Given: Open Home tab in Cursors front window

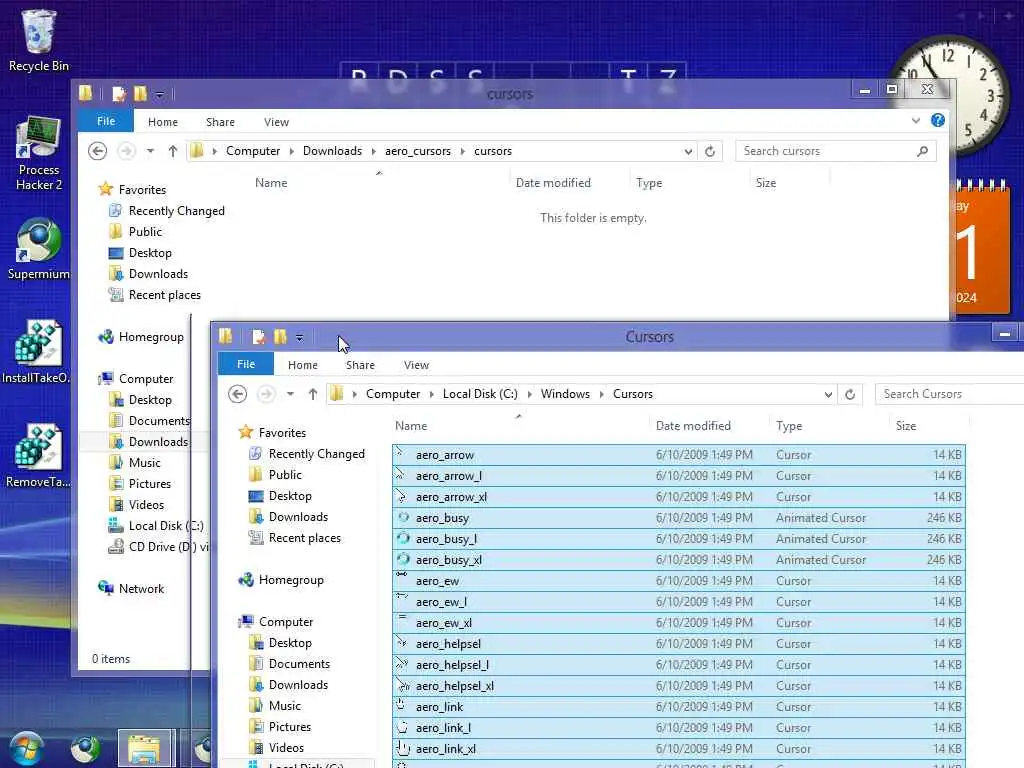Looking at the screenshot, I should tap(302, 364).
